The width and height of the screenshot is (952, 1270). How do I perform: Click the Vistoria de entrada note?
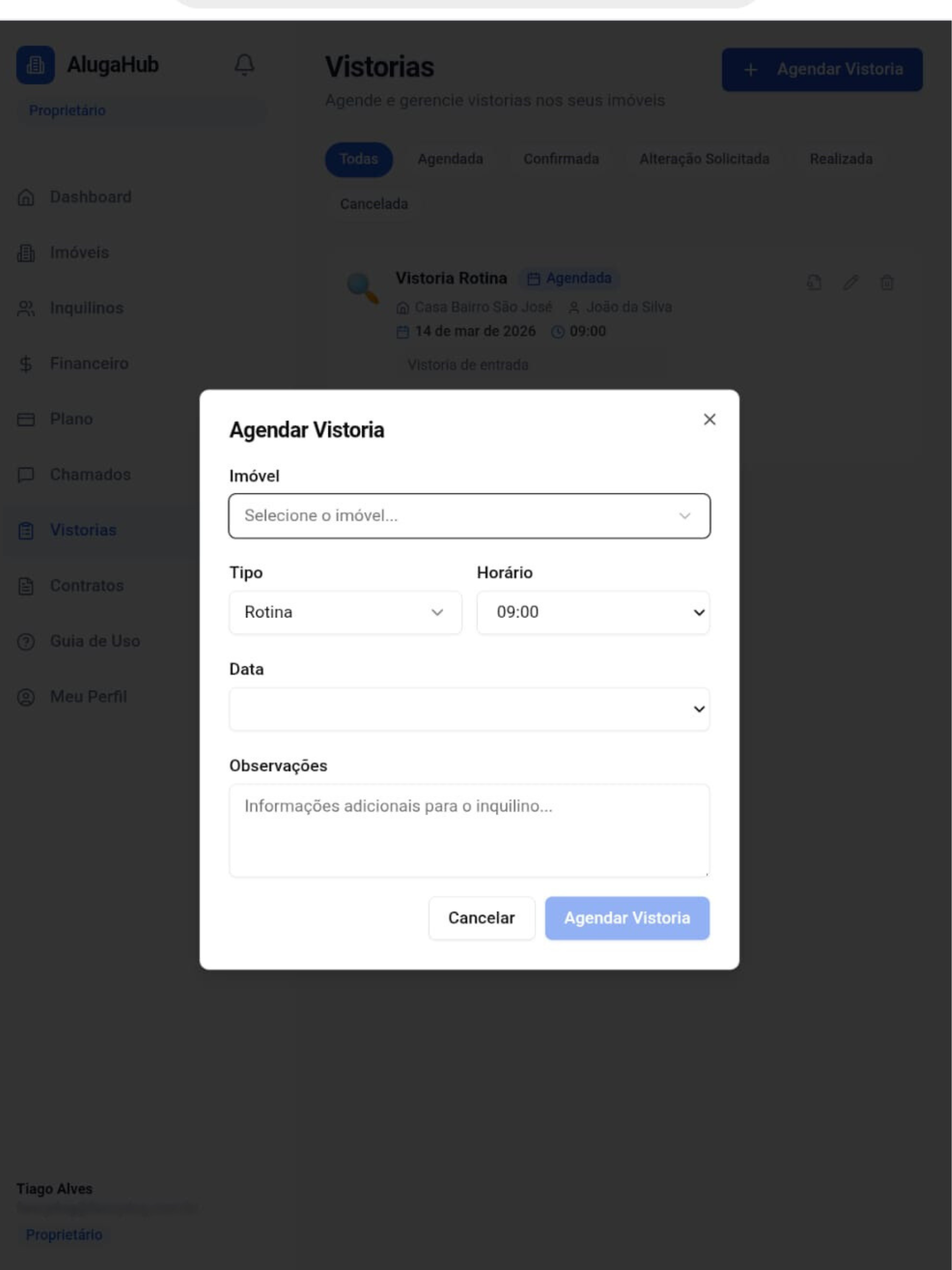(x=468, y=365)
